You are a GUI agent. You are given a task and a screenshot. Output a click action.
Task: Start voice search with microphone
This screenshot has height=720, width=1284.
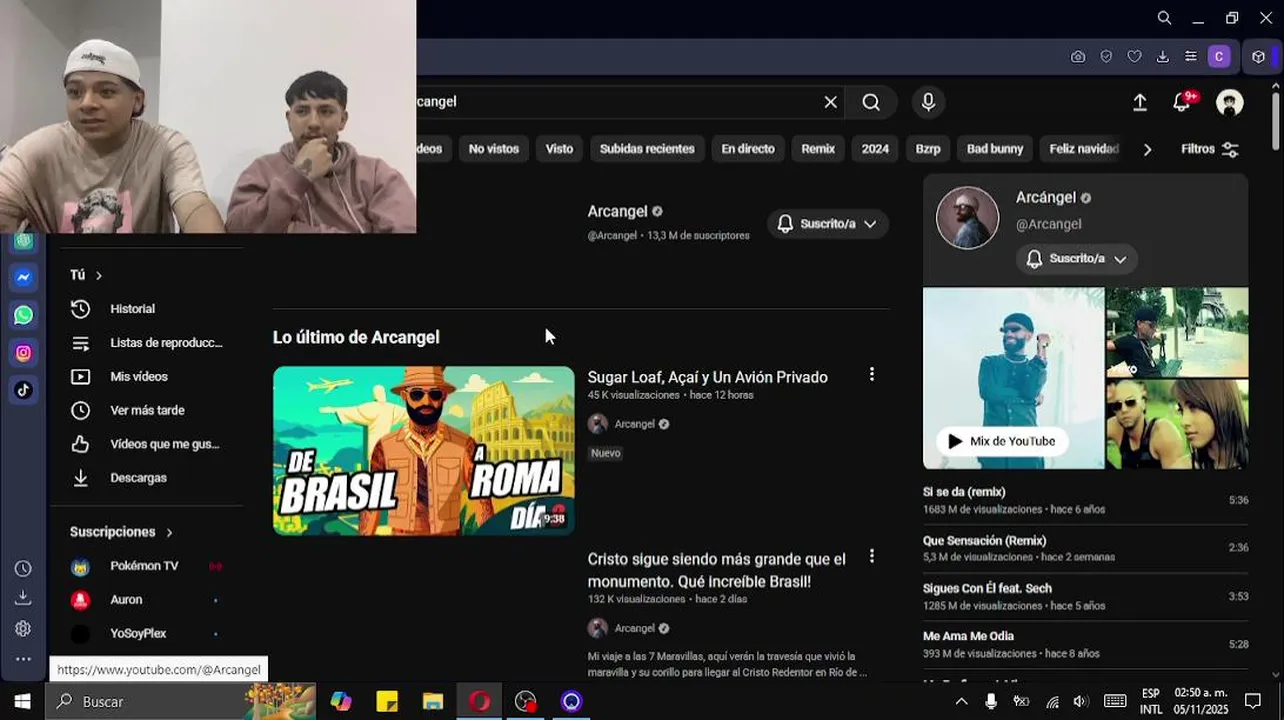coord(928,102)
